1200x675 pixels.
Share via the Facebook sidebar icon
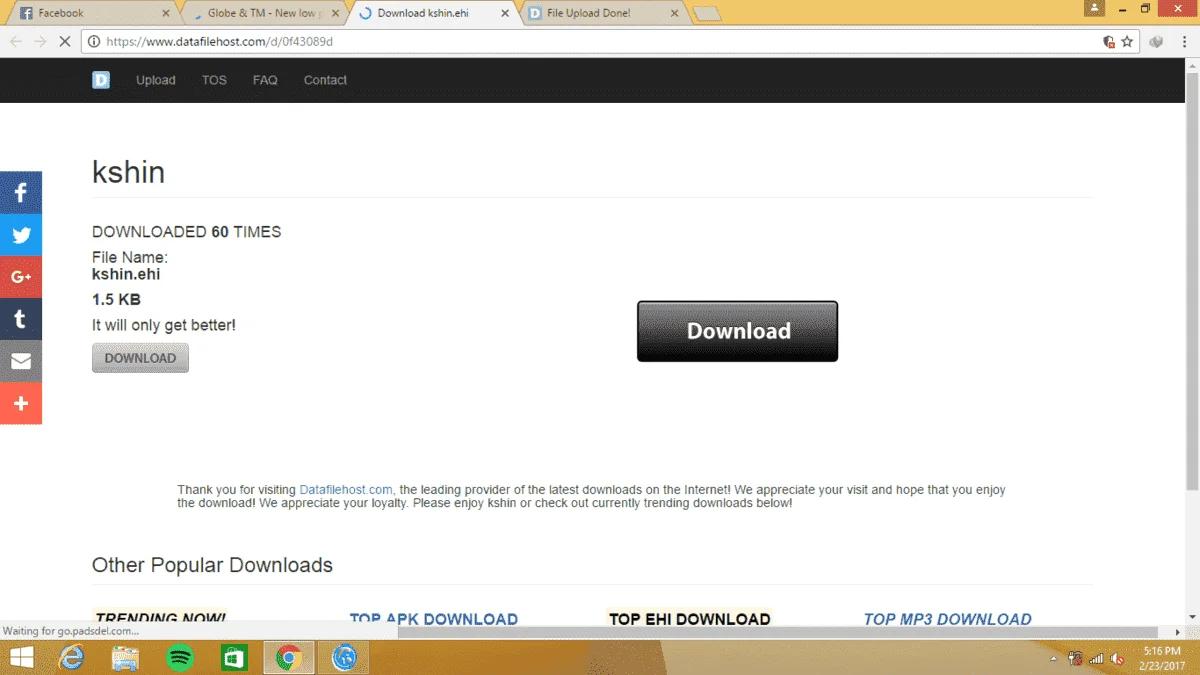pos(21,193)
